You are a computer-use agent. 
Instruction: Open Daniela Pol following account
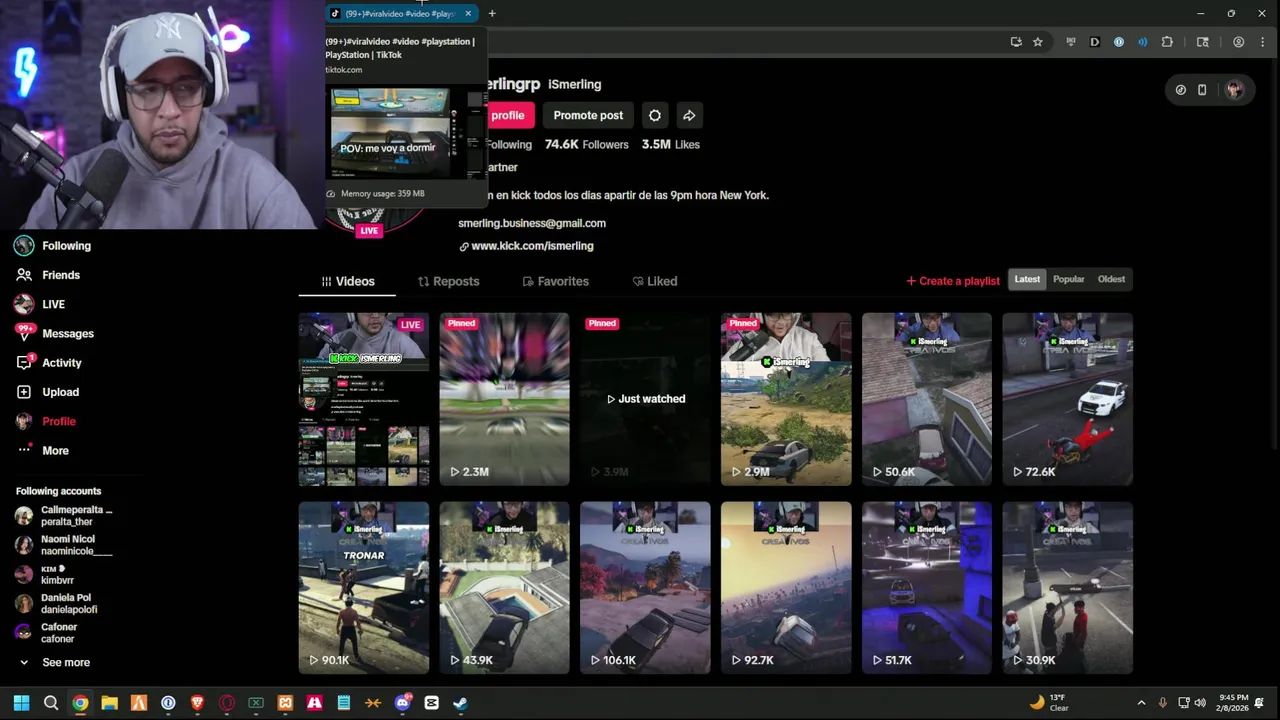[x=57, y=603]
